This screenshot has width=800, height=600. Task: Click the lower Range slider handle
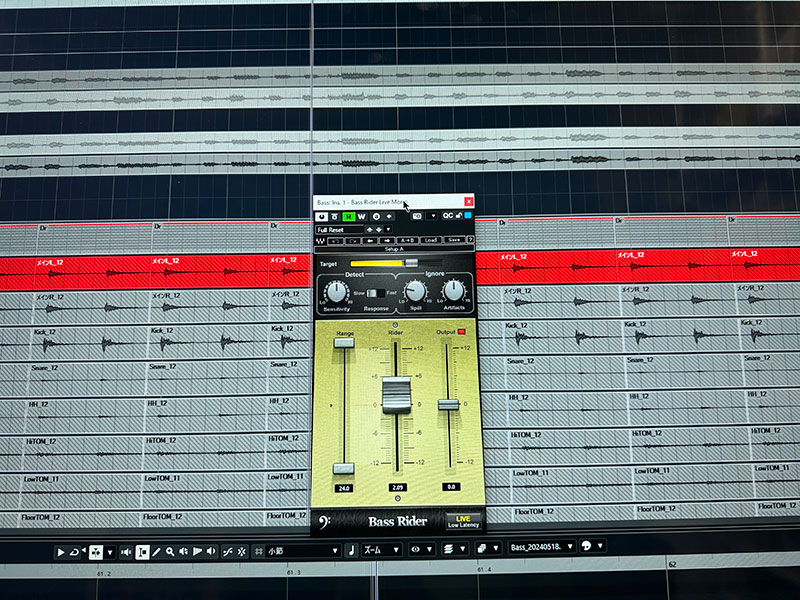343,468
